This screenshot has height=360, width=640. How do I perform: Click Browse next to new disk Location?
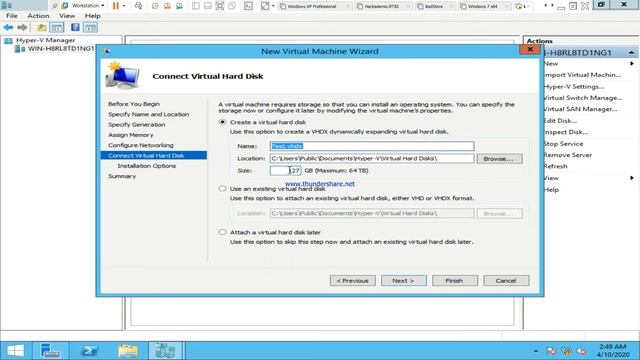499,158
